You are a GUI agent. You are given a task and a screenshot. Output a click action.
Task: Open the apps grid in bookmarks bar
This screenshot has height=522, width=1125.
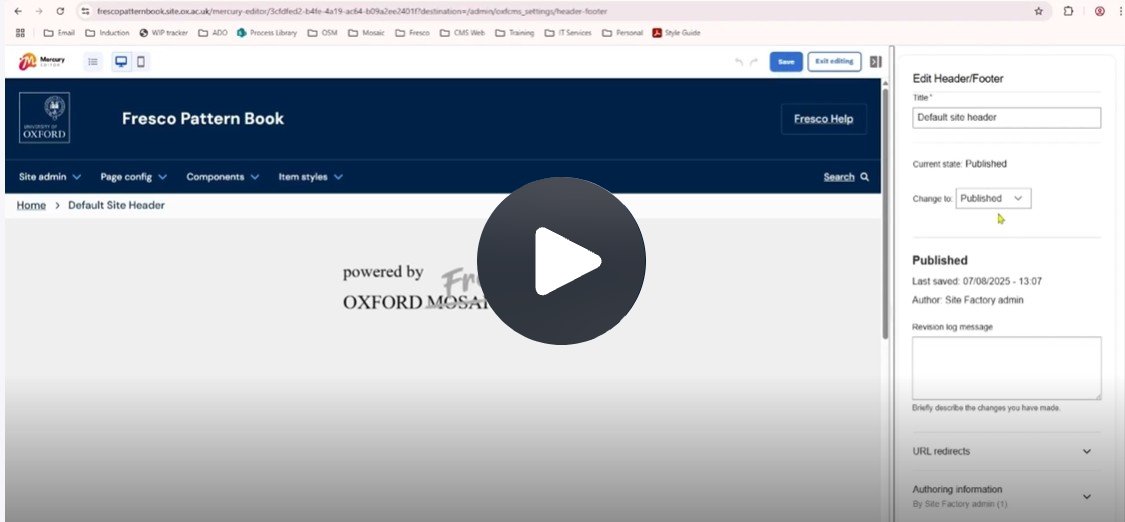pos(20,33)
